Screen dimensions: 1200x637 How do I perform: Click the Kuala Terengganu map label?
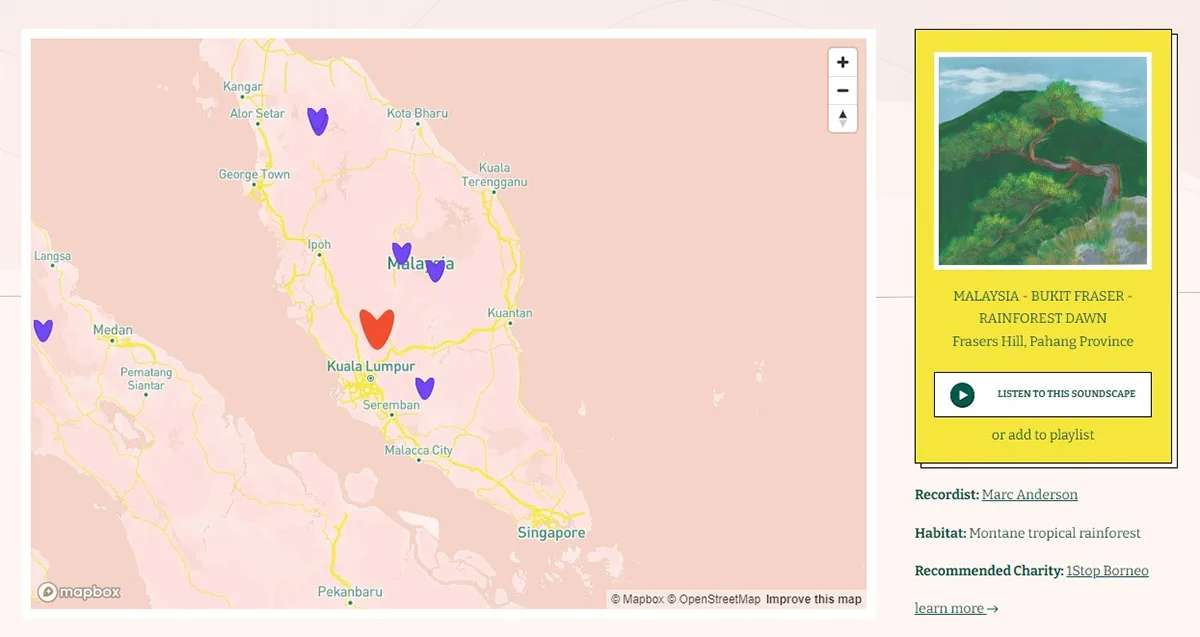point(494,175)
